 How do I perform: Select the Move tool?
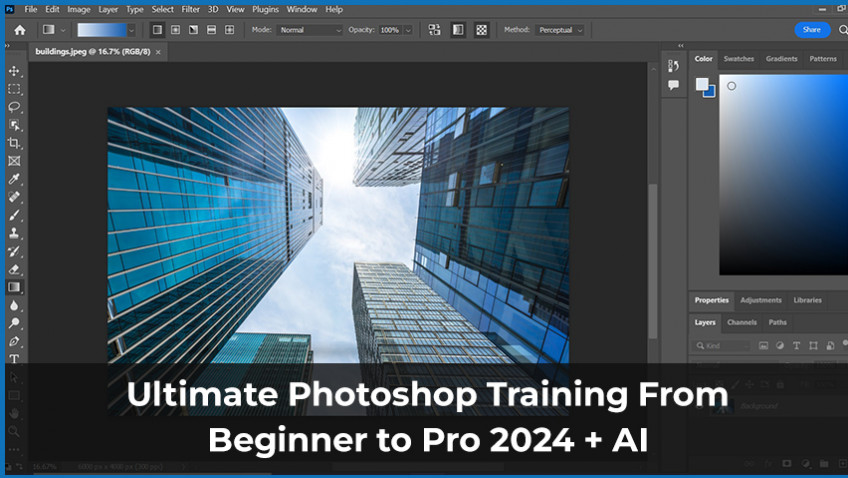click(x=14, y=71)
